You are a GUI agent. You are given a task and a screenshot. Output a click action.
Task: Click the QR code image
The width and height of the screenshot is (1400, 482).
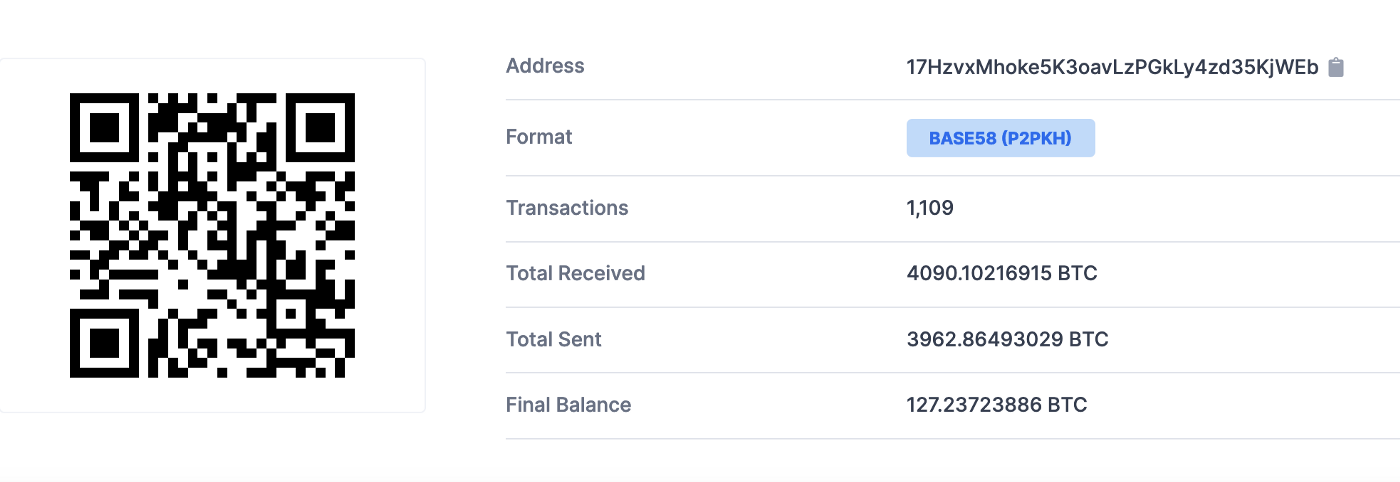212,235
